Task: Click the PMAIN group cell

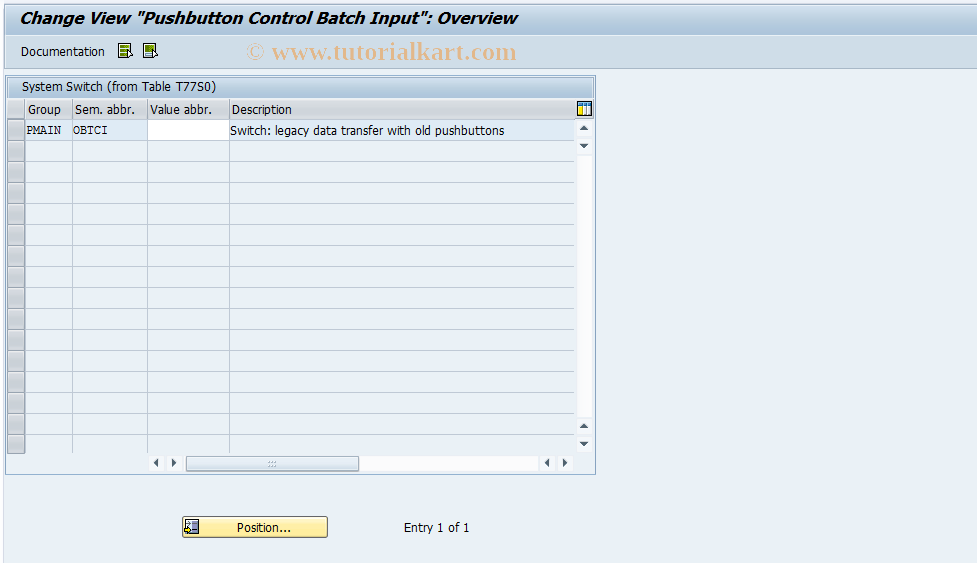Action: (x=49, y=130)
